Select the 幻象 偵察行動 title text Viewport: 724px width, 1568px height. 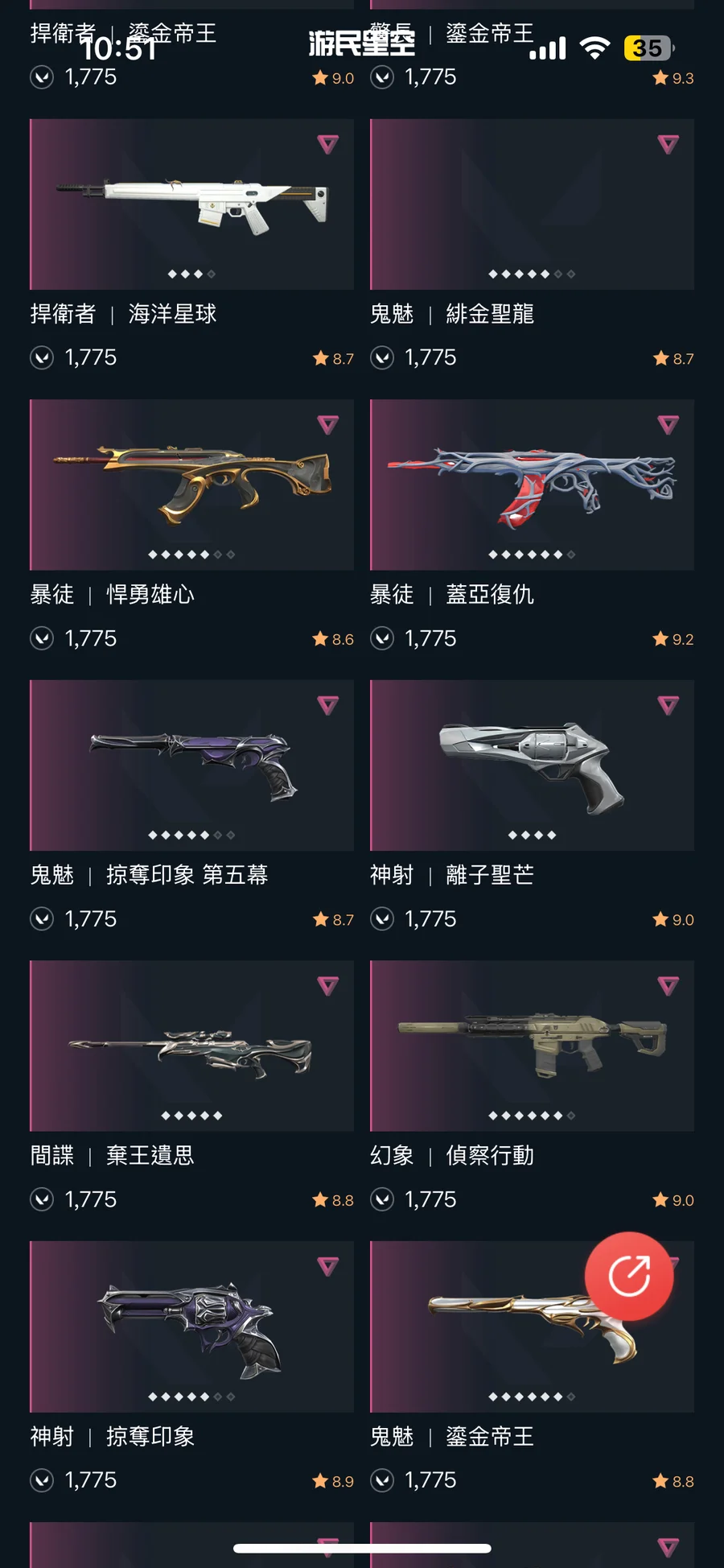pyautogui.click(x=452, y=1156)
